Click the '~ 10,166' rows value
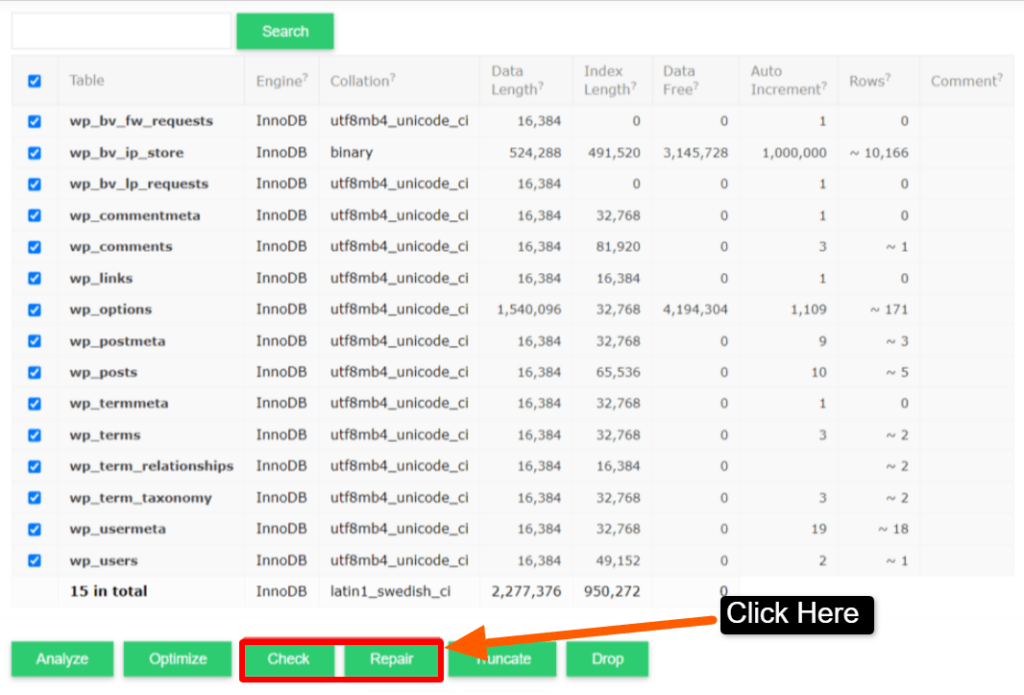 [878, 153]
